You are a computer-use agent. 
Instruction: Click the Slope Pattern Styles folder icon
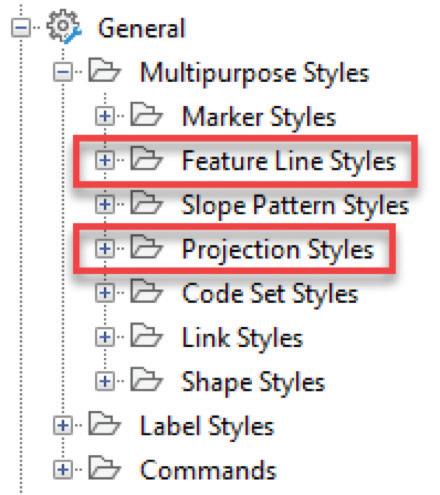146,203
